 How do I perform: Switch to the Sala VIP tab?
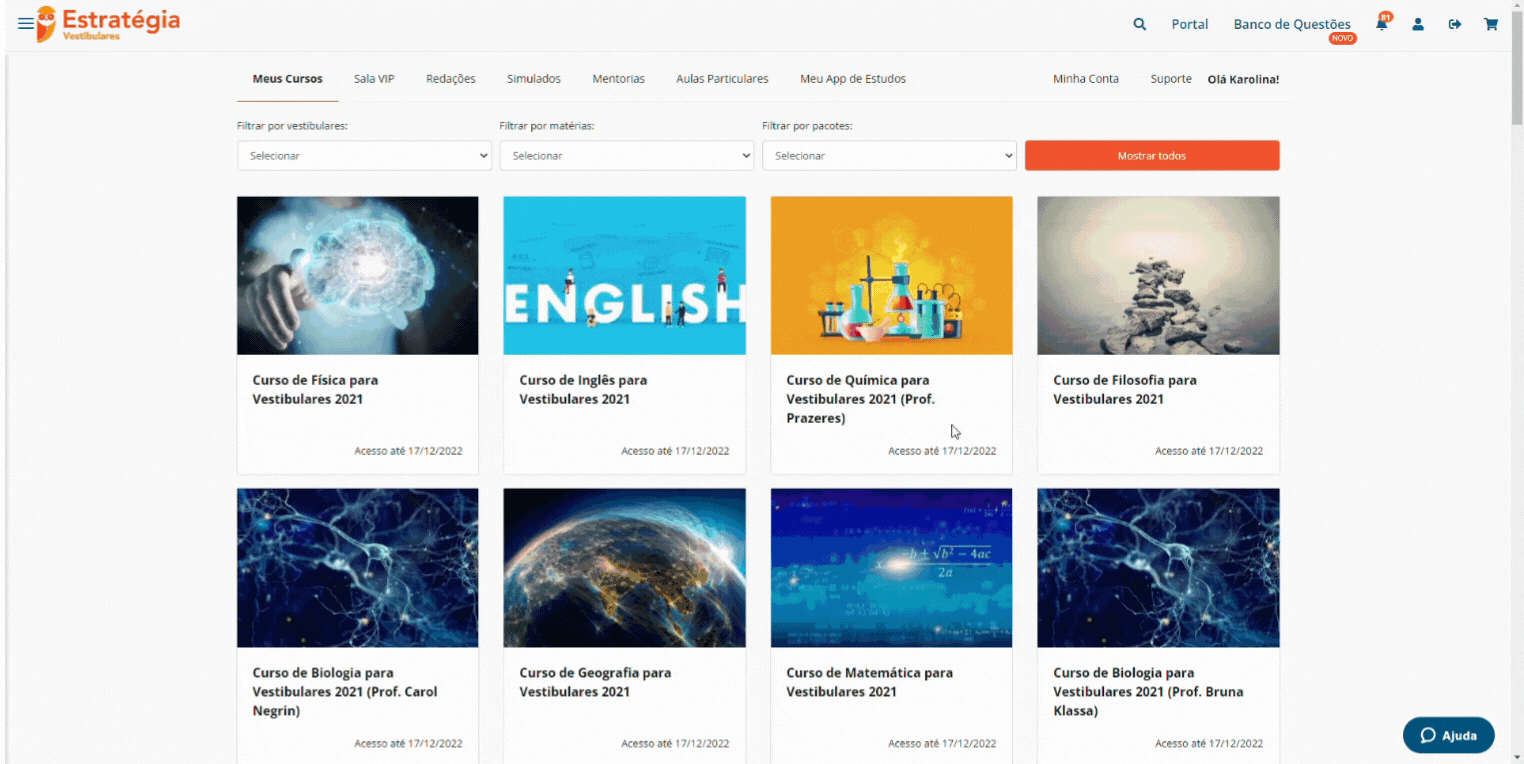374,79
